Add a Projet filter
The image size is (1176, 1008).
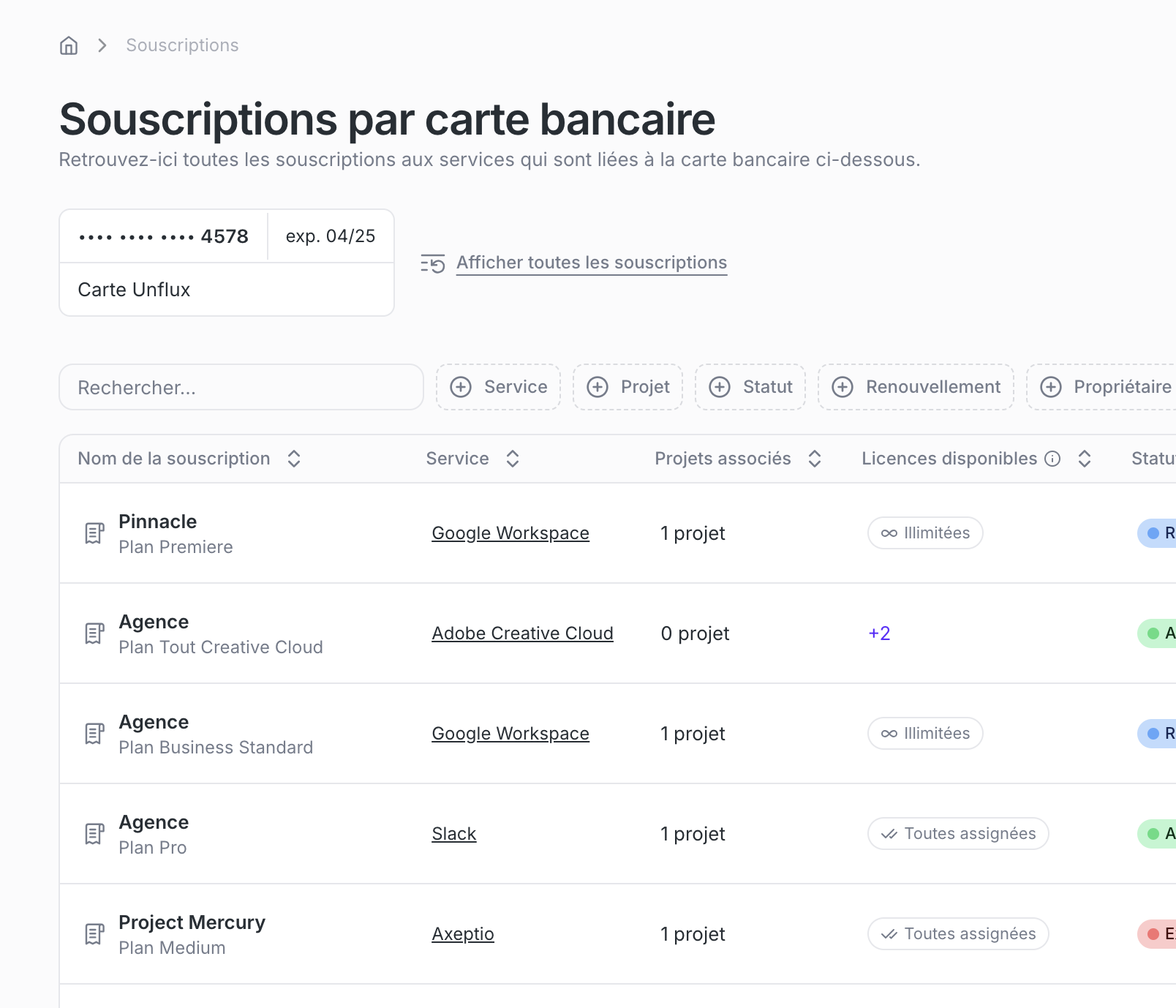tap(627, 387)
